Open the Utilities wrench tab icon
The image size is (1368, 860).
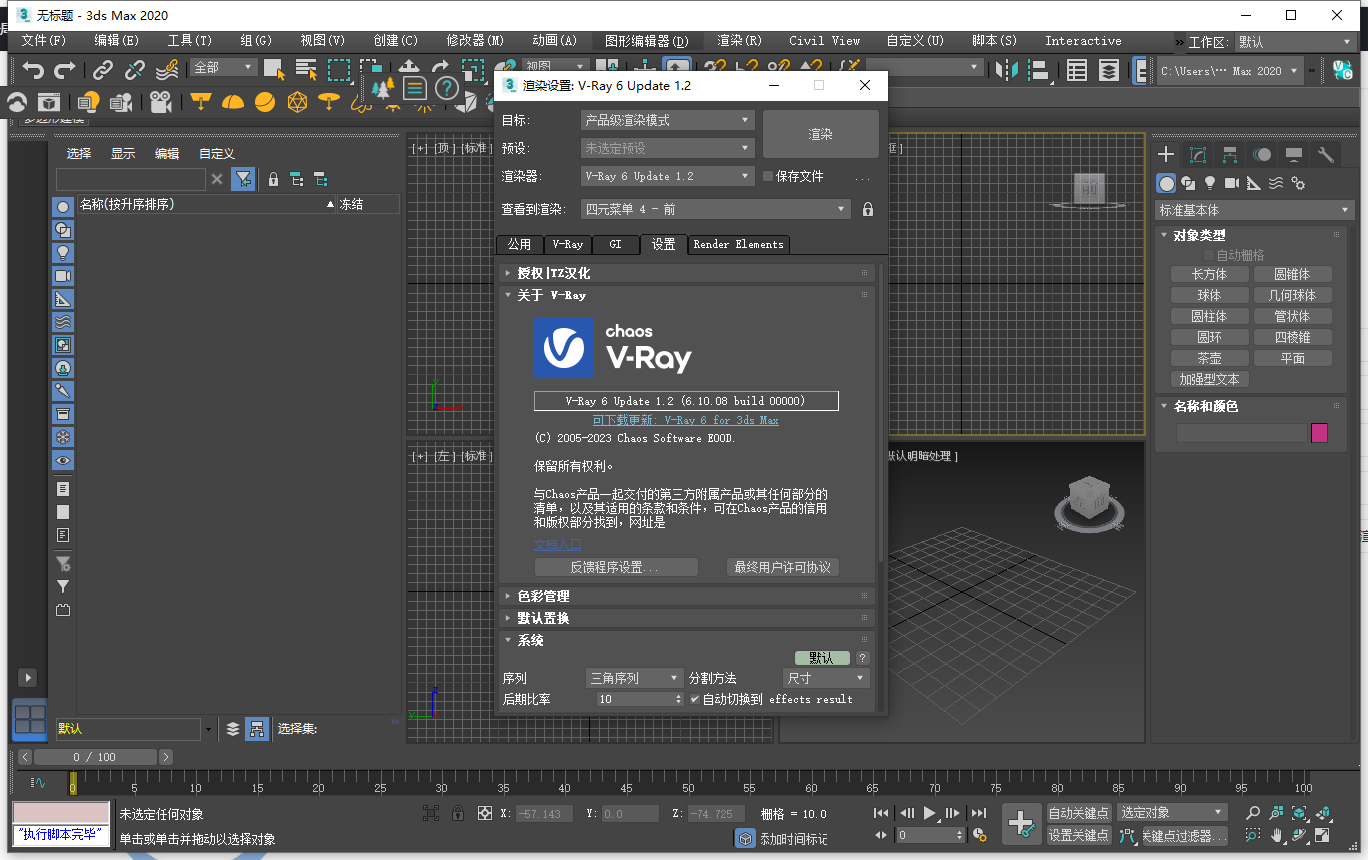(x=1326, y=154)
